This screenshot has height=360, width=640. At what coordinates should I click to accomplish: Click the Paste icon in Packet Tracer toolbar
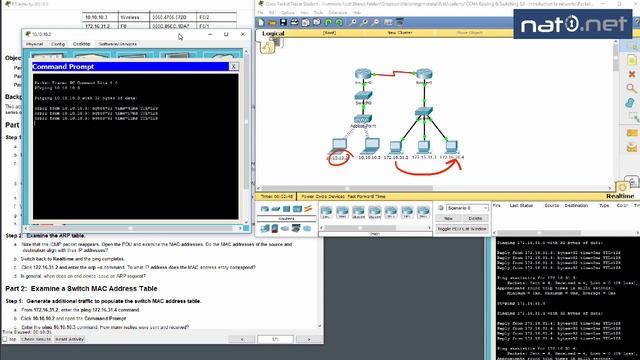click(316, 22)
